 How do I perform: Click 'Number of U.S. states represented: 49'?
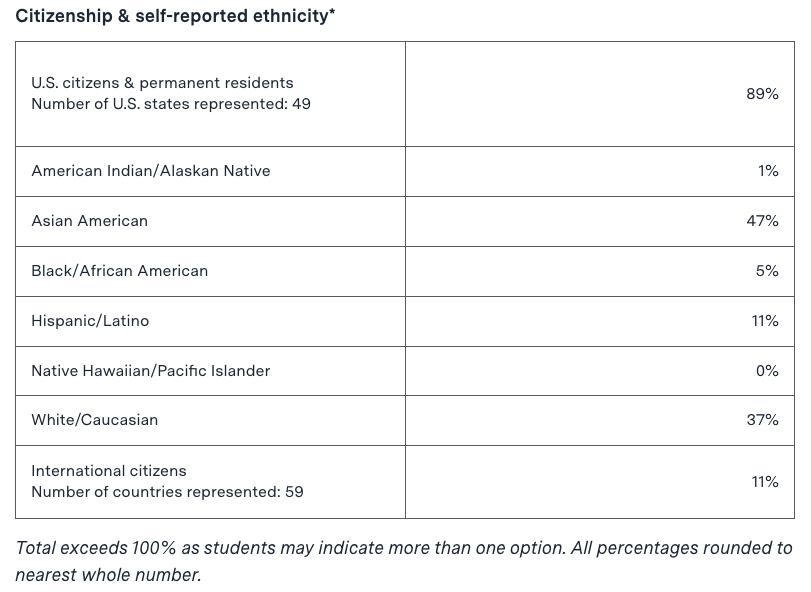pyautogui.click(x=171, y=104)
